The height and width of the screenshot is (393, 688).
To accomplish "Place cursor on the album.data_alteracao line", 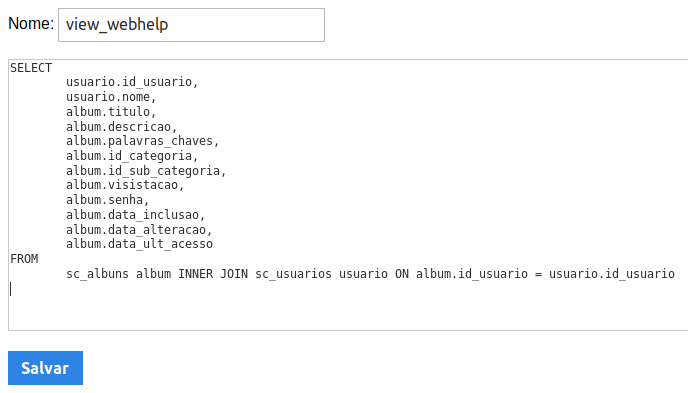I will coord(139,229).
